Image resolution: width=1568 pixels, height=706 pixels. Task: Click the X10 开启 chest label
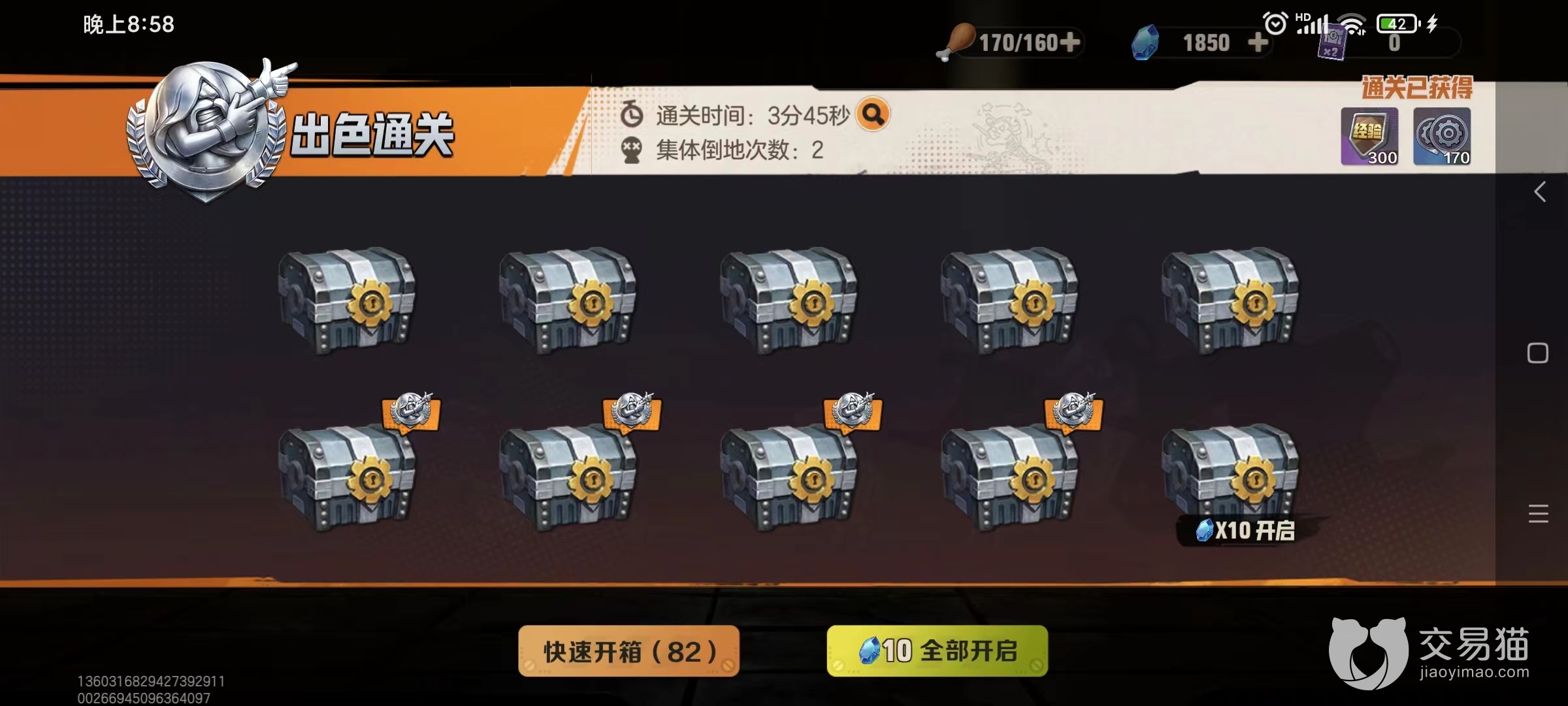pyautogui.click(x=1246, y=530)
